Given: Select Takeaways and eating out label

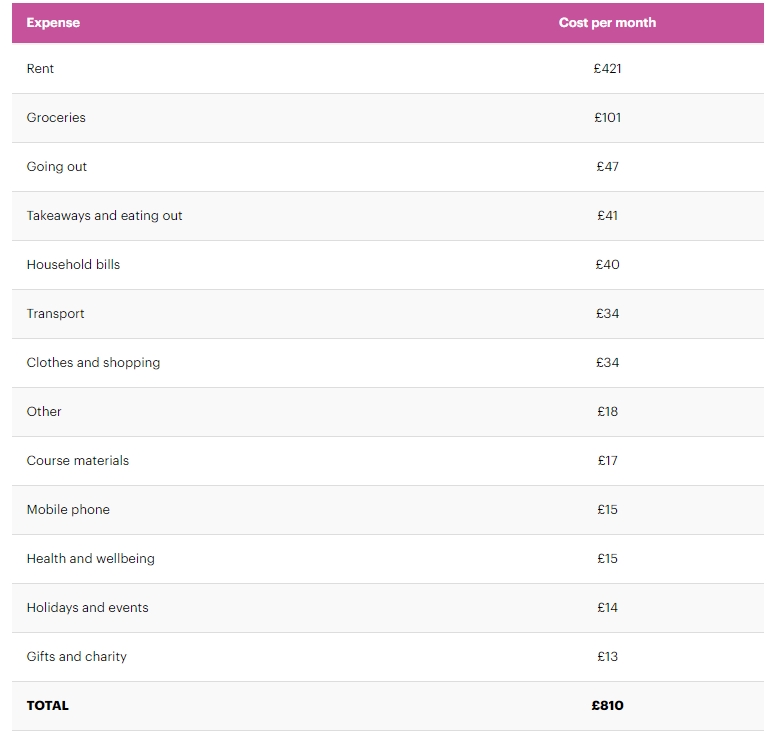Looking at the screenshot, I should pyautogui.click(x=104, y=216).
